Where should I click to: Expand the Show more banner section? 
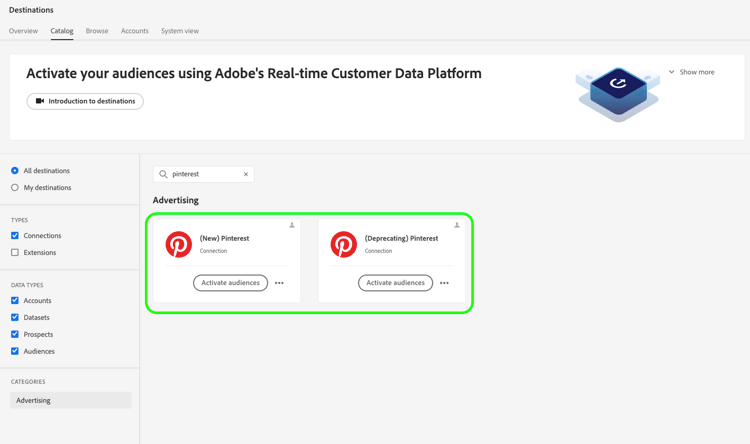tap(691, 72)
